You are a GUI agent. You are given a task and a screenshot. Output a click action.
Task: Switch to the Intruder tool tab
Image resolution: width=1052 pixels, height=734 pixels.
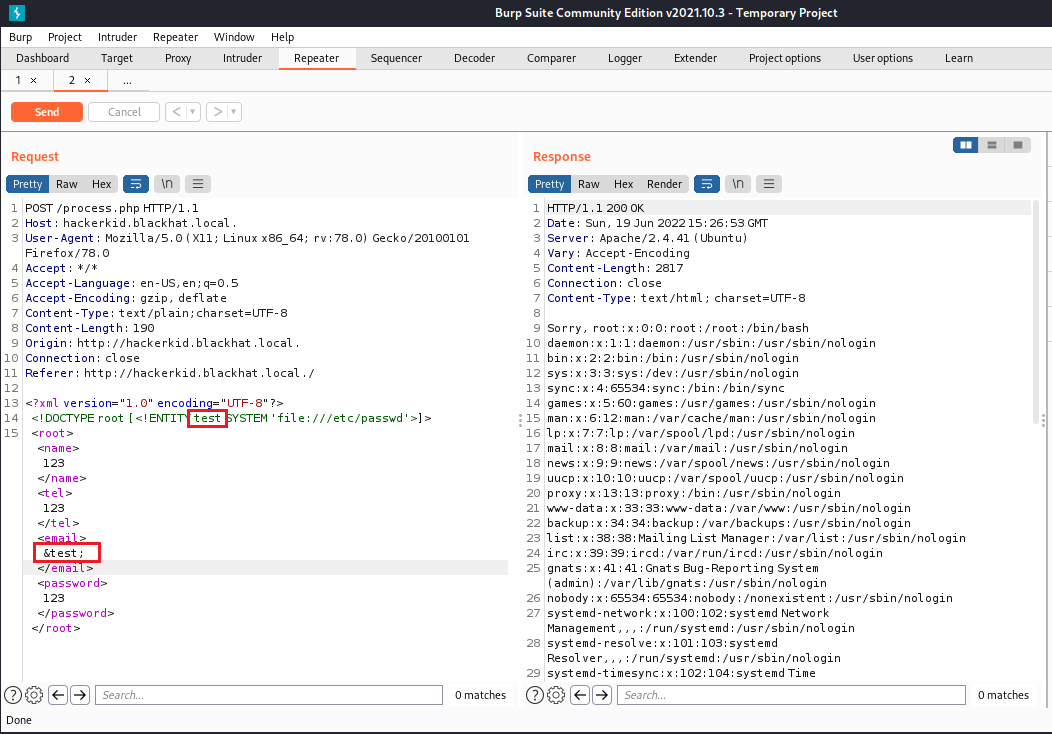242,58
